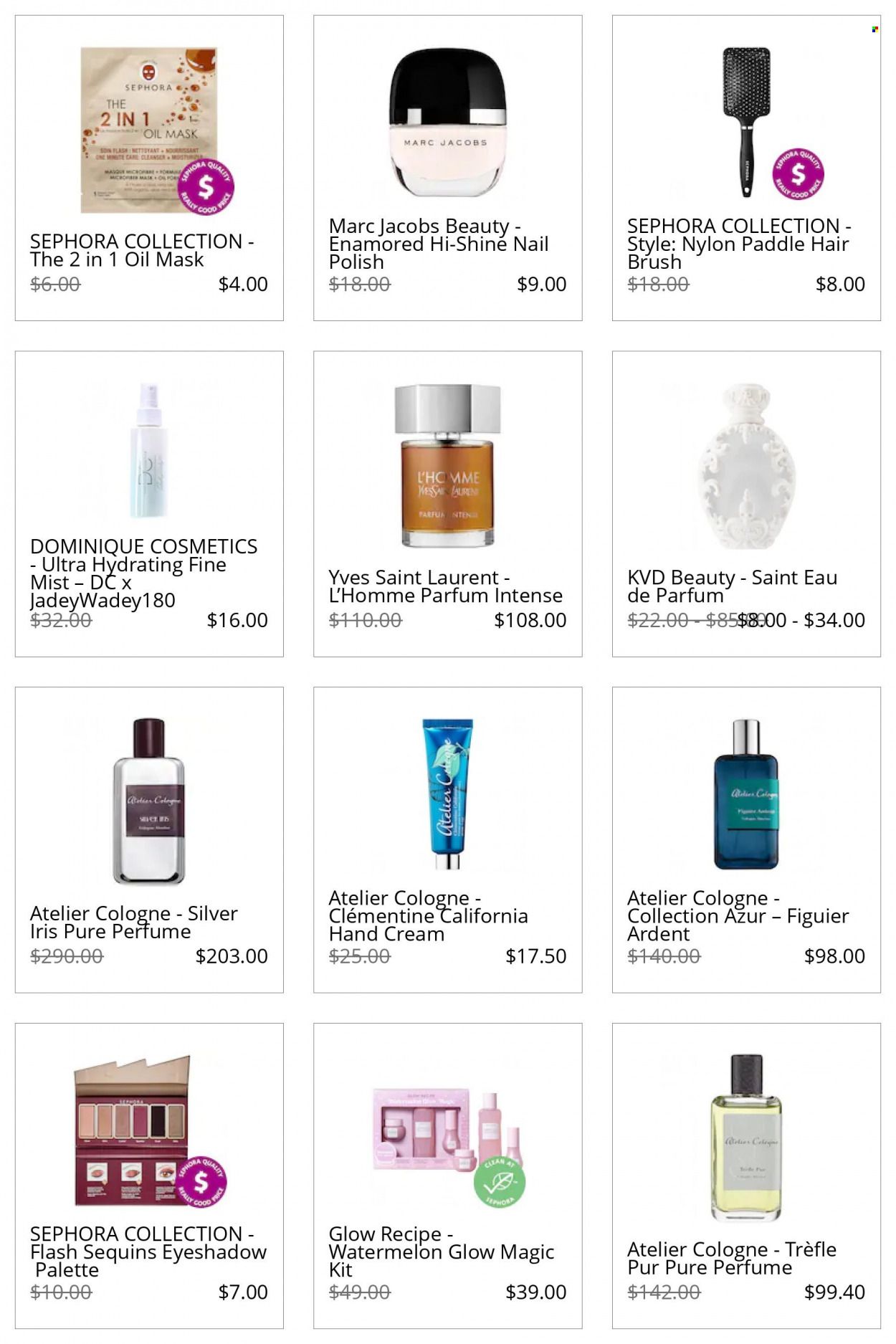The height and width of the screenshot is (1344, 896).
Task: Open the Dominique Cosmetics mist bottle image
Action: [149, 451]
